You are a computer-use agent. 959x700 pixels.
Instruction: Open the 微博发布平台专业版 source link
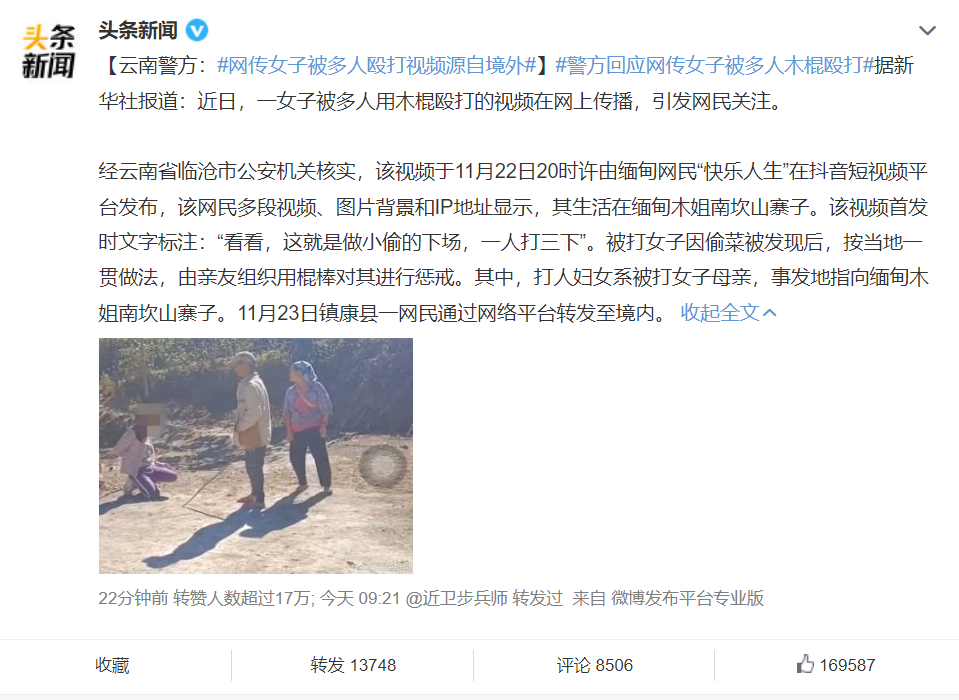[687, 598]
